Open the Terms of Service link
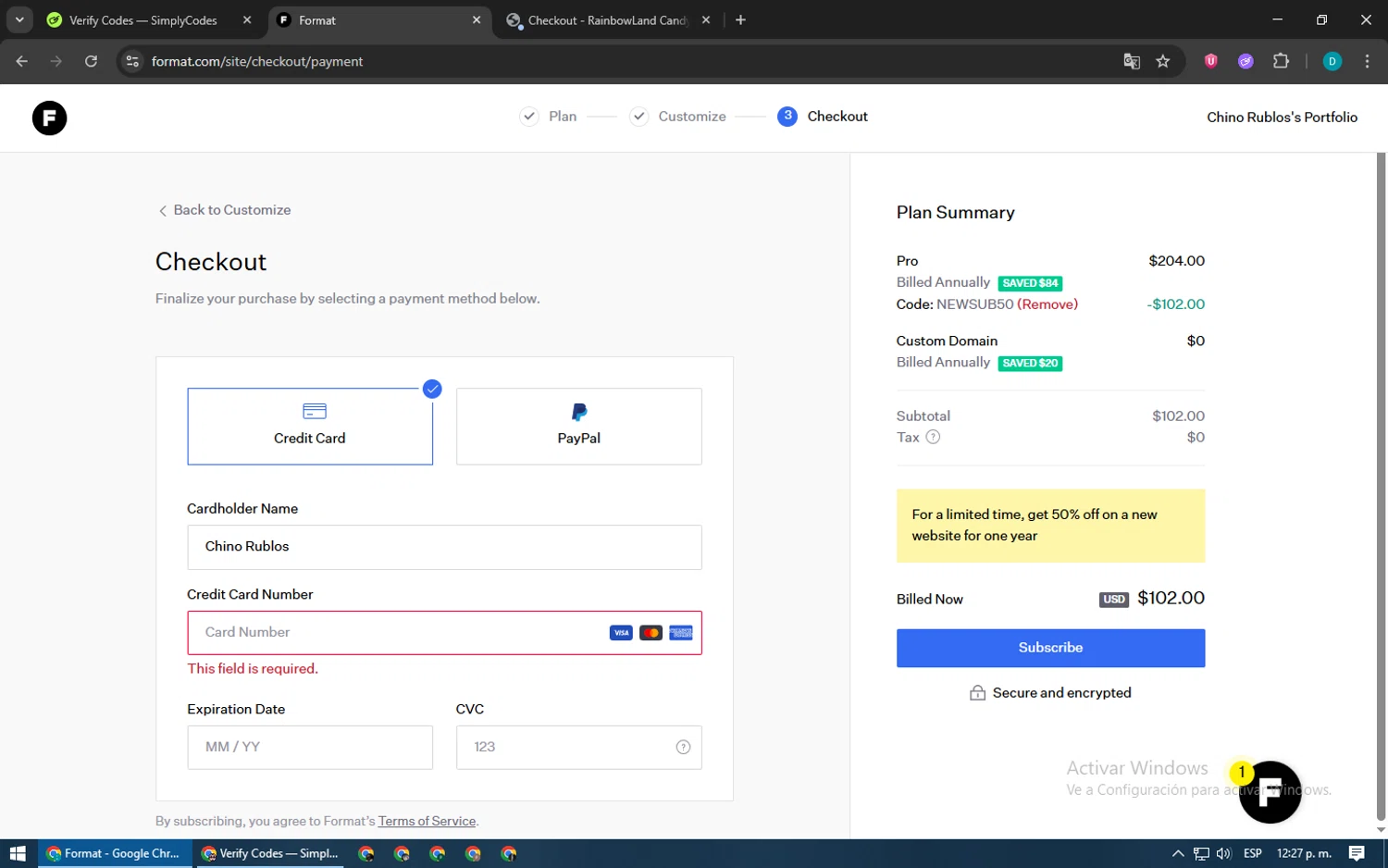The image size is (1388, 868). [x=427, y=821]
